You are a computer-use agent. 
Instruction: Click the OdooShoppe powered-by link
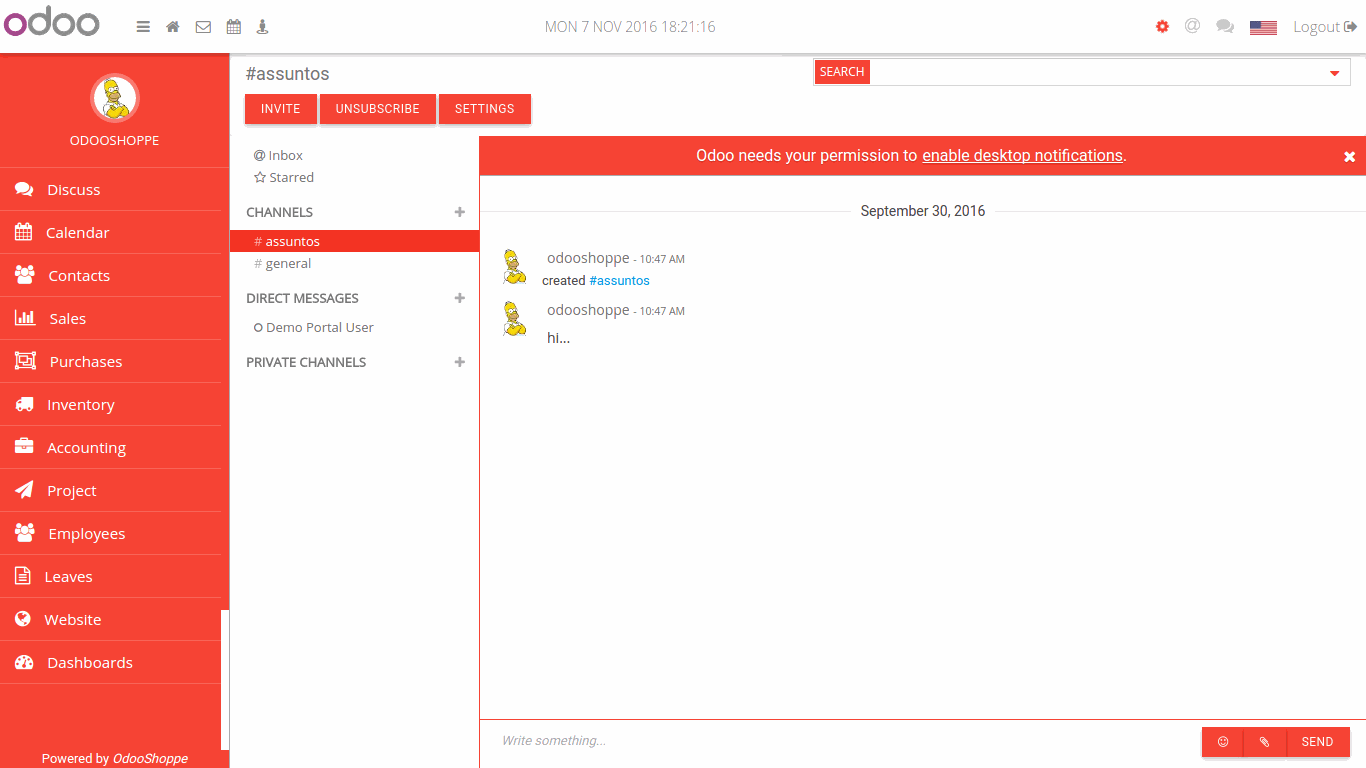coord(150,759)
